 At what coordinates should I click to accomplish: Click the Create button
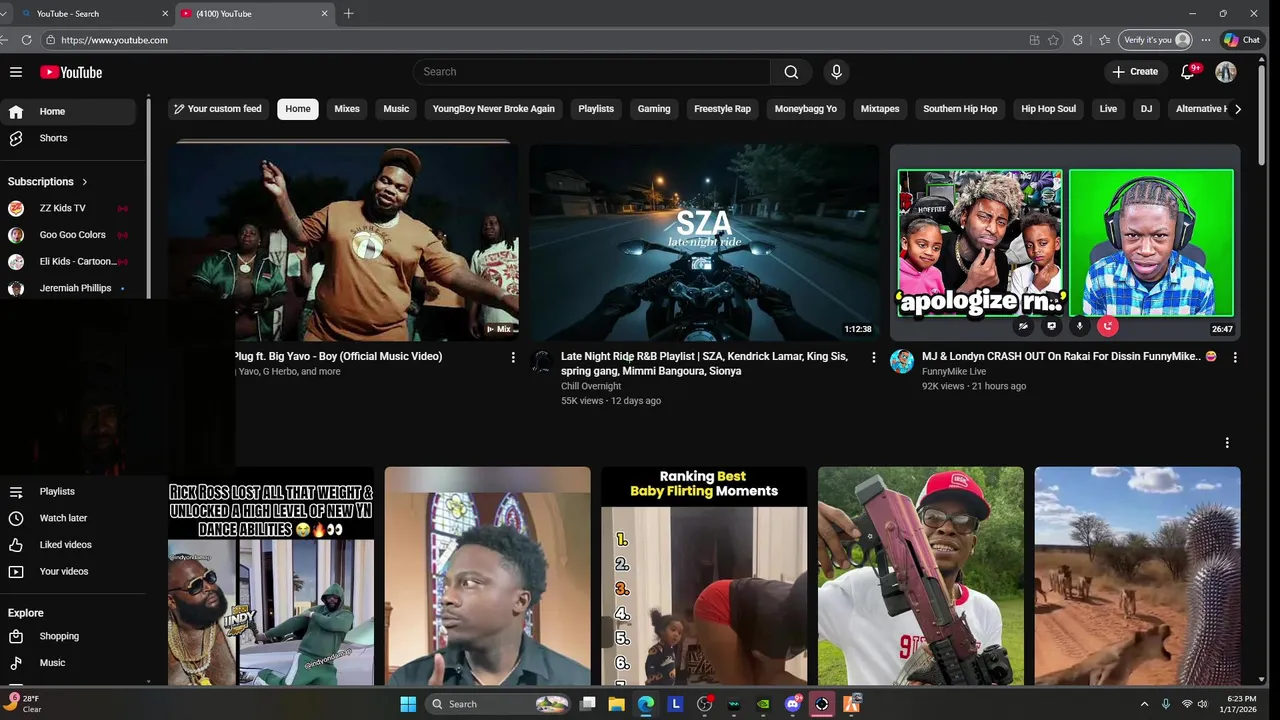(x=1135, y=72)
